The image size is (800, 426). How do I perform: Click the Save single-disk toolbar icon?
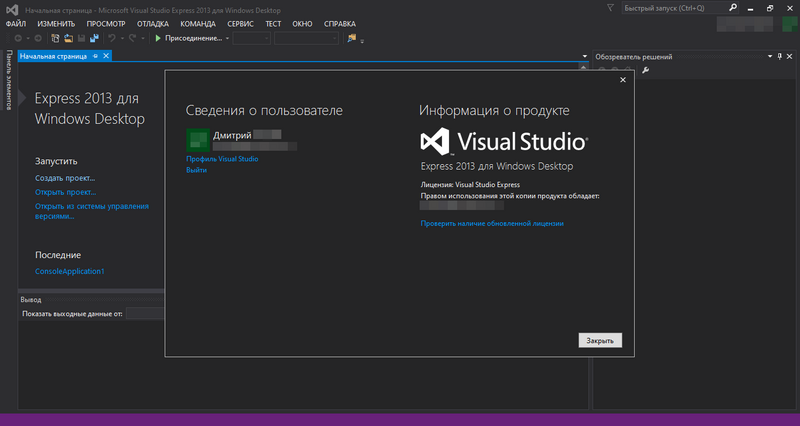[81, 38]
